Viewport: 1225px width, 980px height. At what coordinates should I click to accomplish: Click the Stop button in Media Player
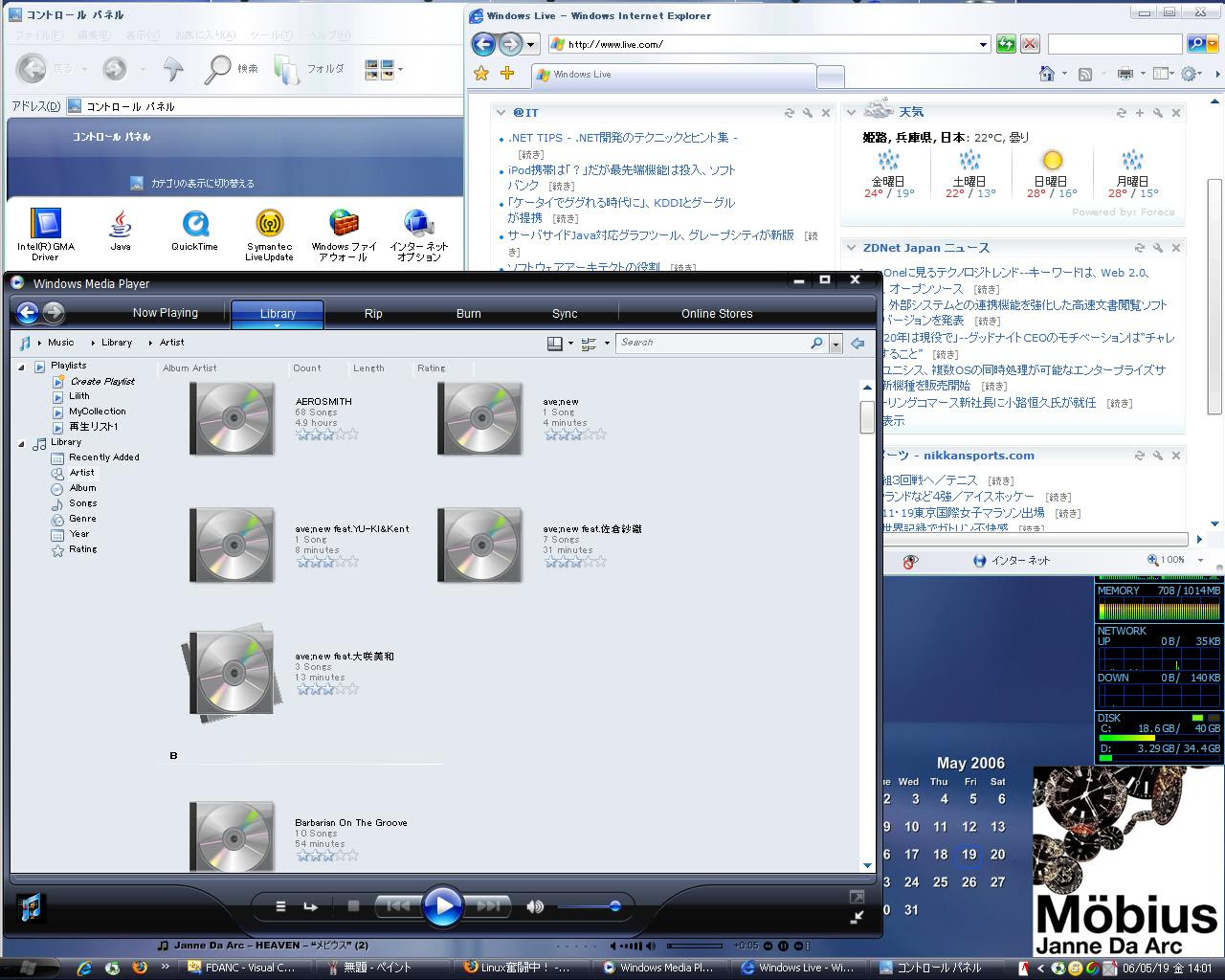coord(353,905)
